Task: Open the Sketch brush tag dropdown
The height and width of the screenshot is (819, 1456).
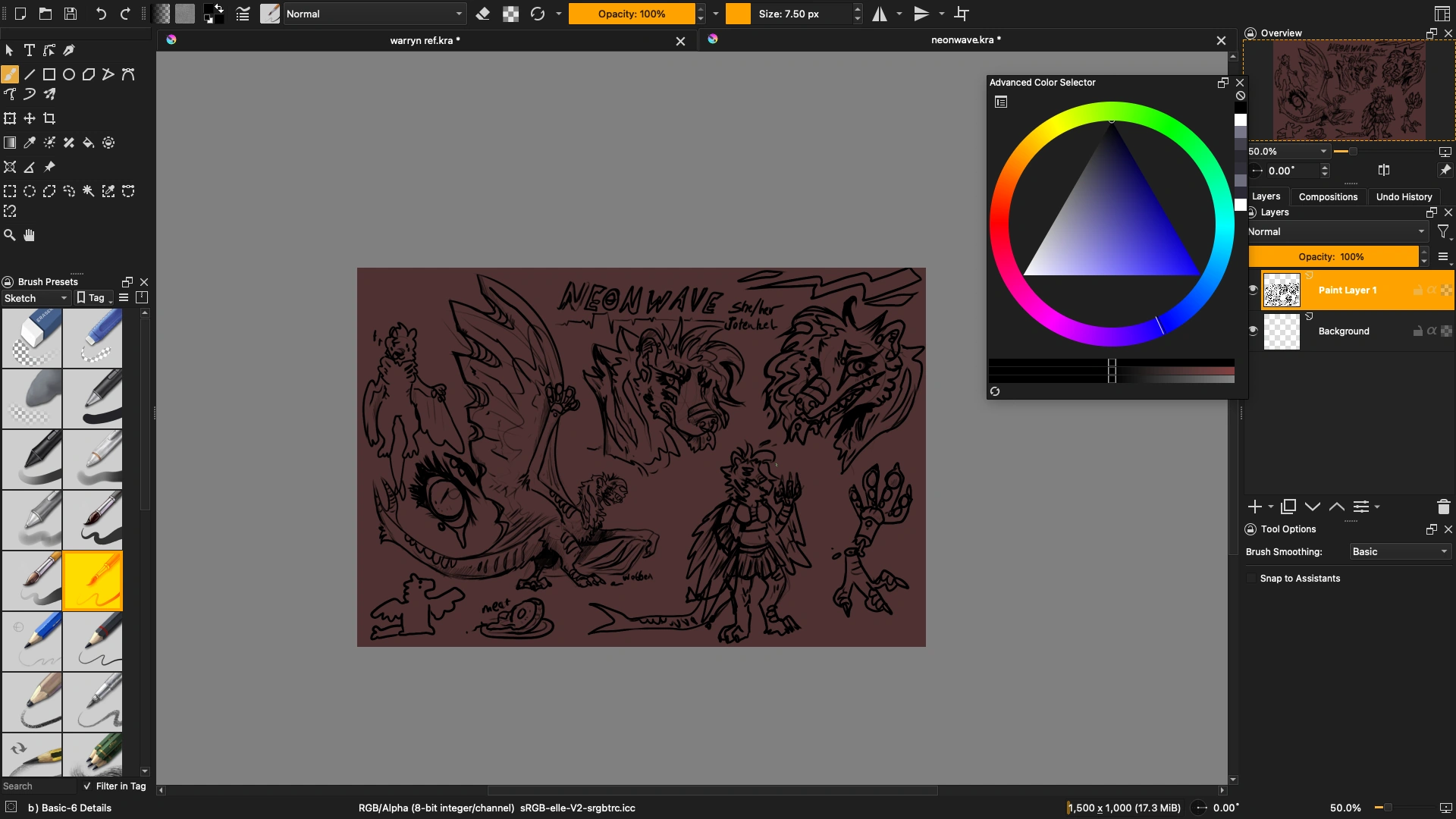Action: pyautogui.click(x=36, y=298)
